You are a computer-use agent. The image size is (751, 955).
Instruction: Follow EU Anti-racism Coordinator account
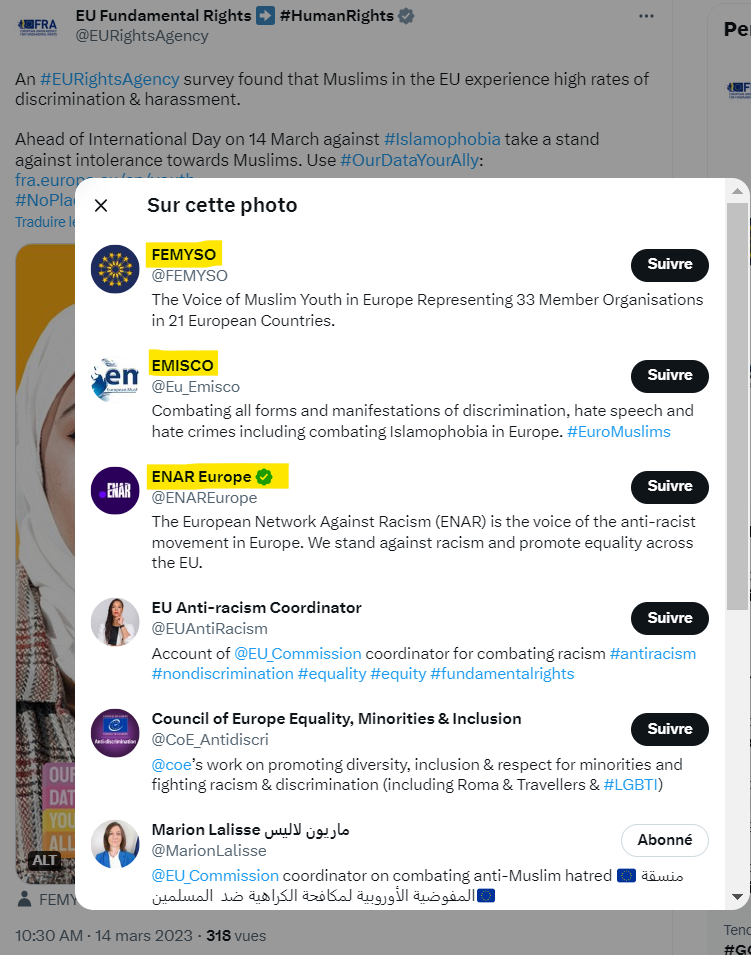[x=669, y=618]
